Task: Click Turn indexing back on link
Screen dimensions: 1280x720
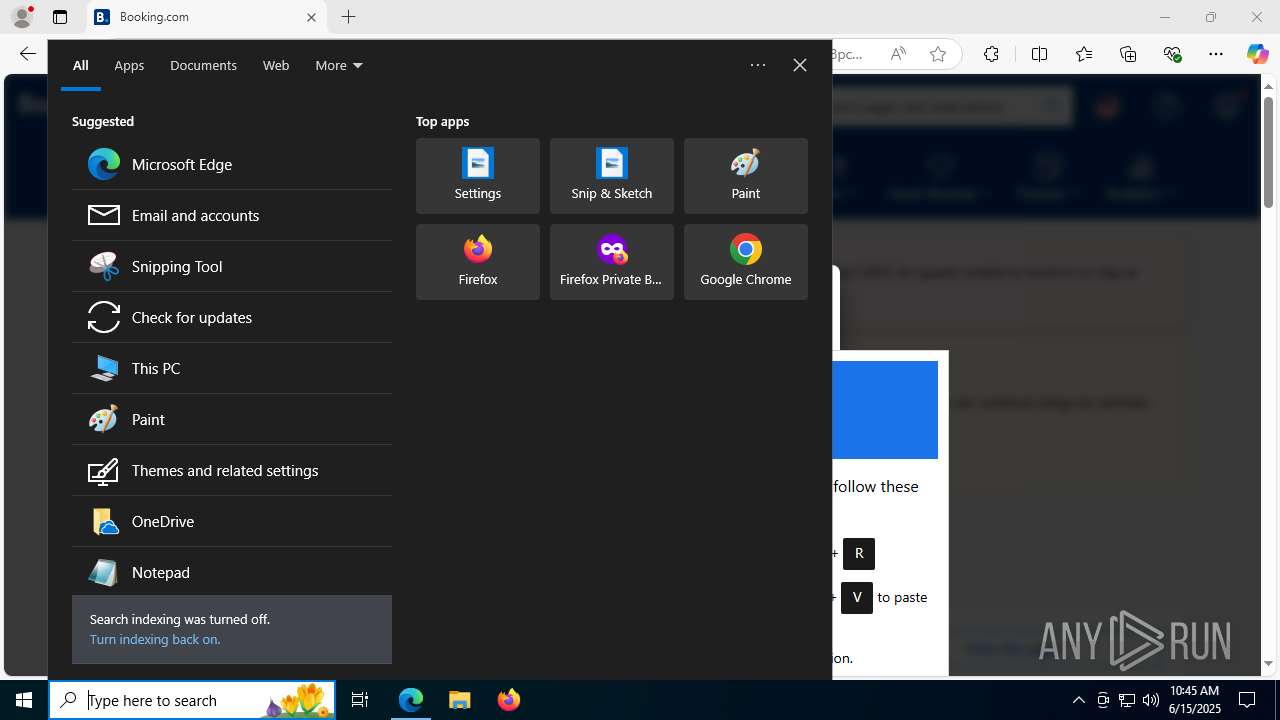Action: [155, 639]
